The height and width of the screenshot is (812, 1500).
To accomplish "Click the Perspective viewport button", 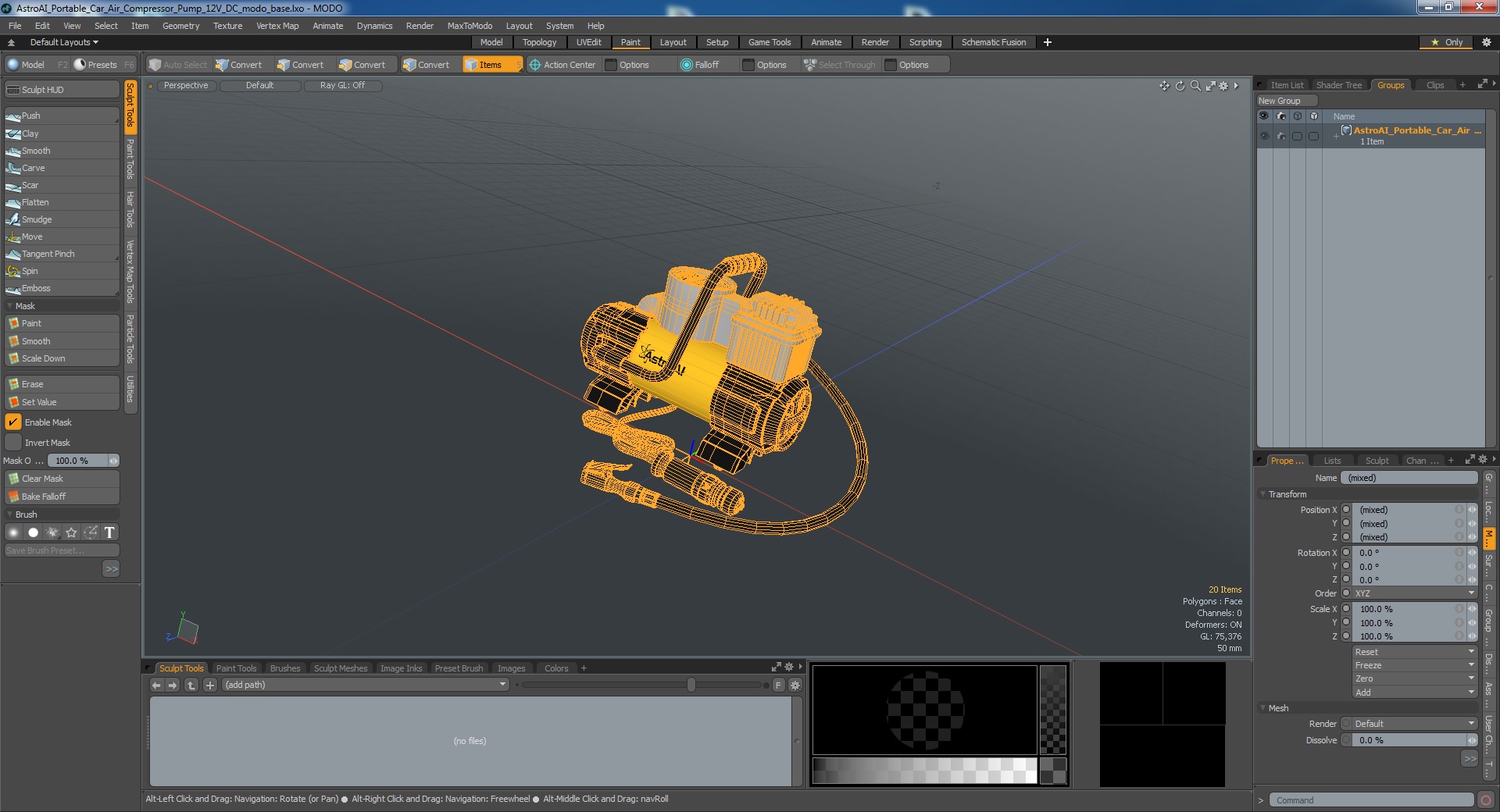I will point(186,86).
